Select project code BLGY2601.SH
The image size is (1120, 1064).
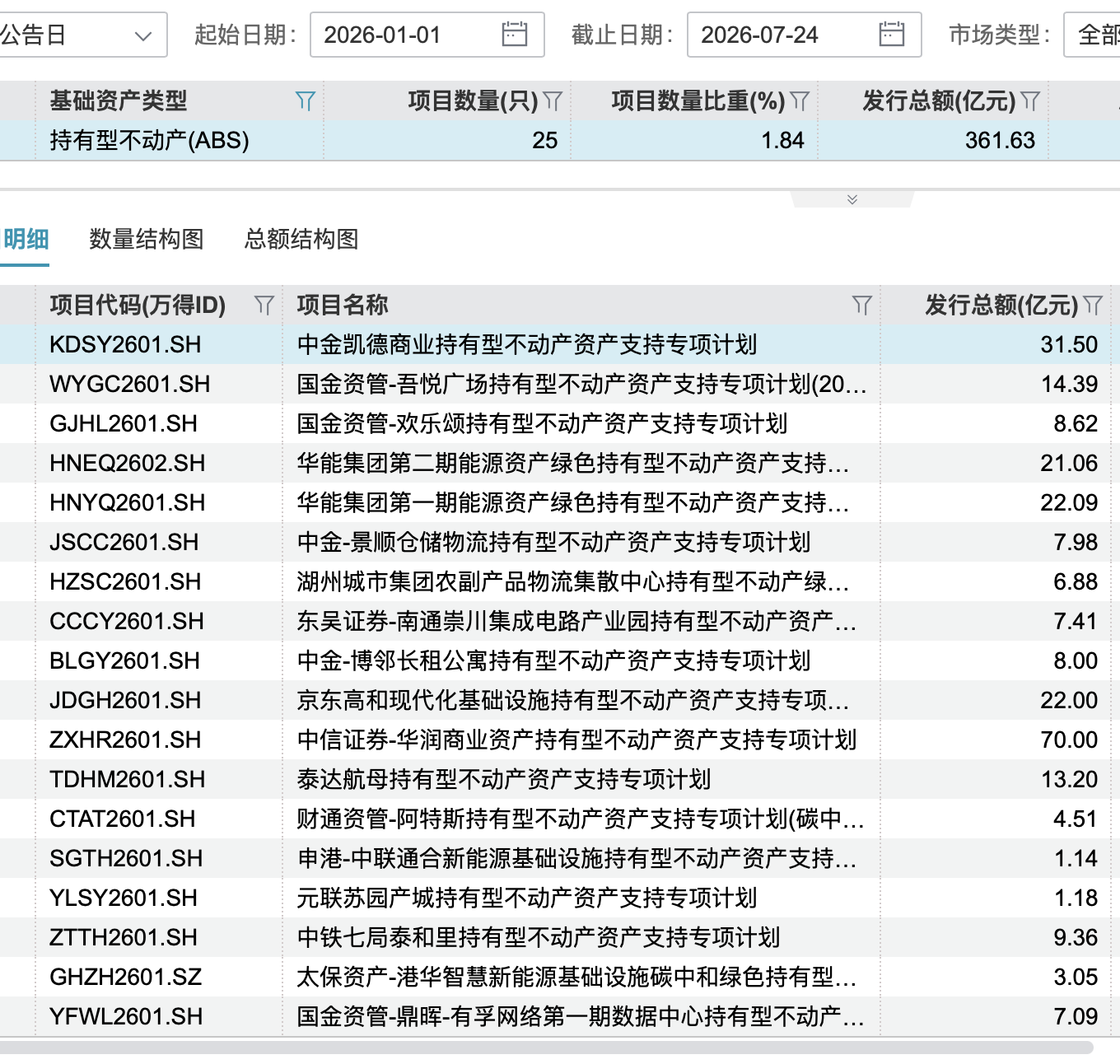(125, 661)
